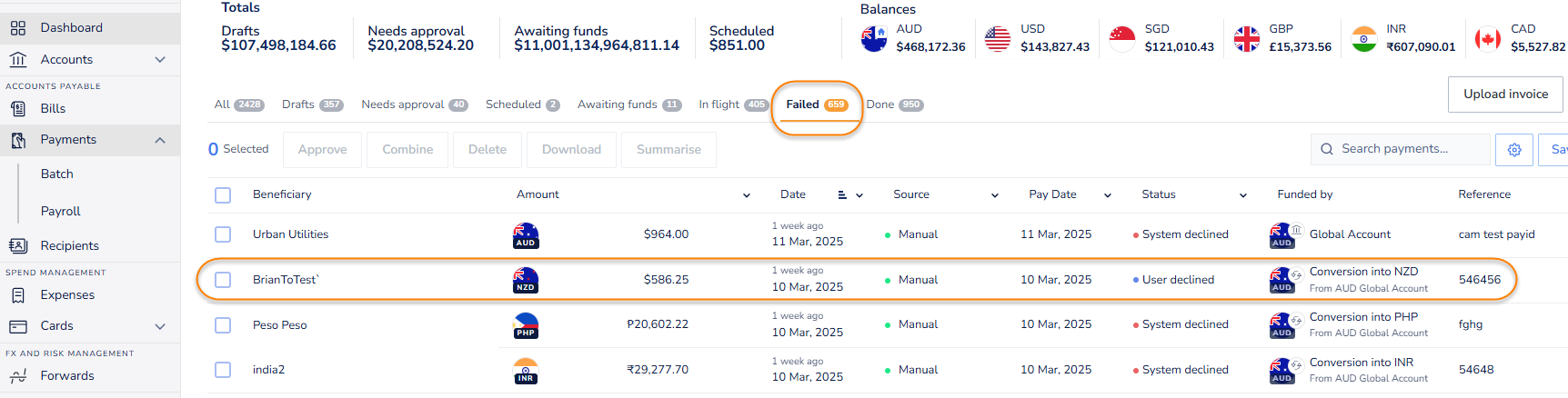Click the Dashboard grid icon

tap(18, 28)
